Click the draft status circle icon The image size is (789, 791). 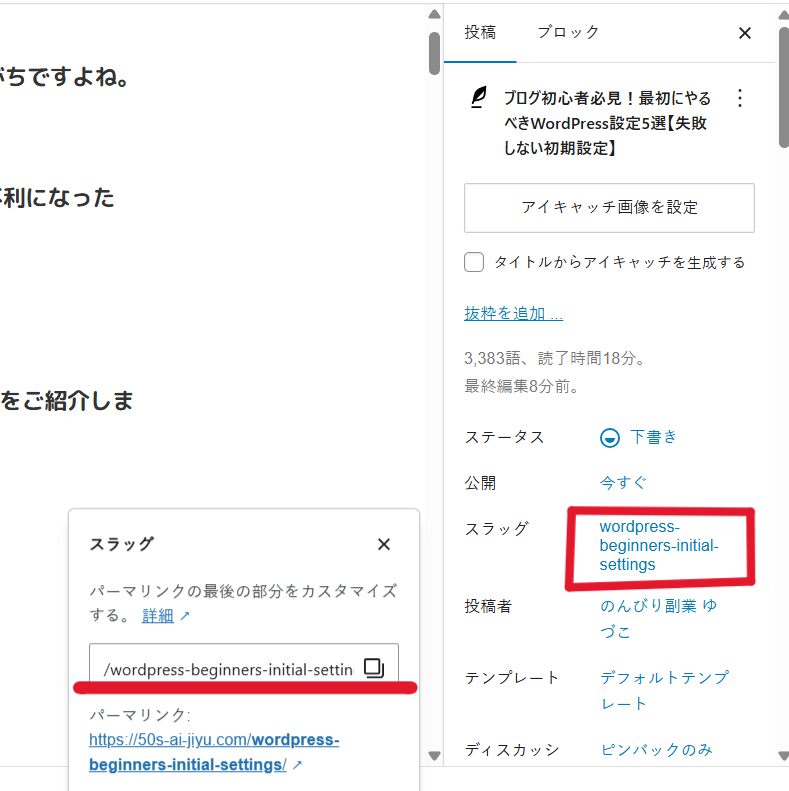click(x=609, y=438)
